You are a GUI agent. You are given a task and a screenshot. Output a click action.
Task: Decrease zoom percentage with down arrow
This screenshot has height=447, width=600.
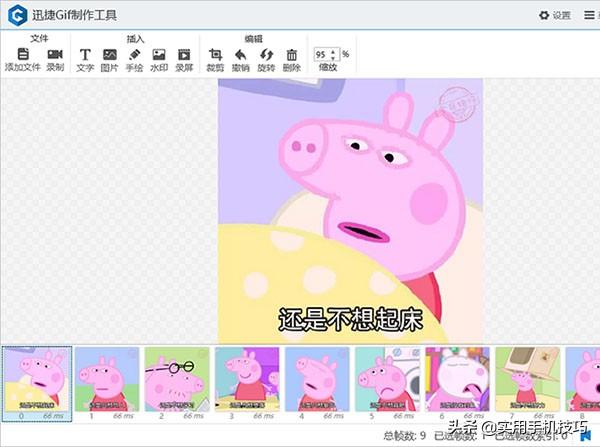(334, 57)
